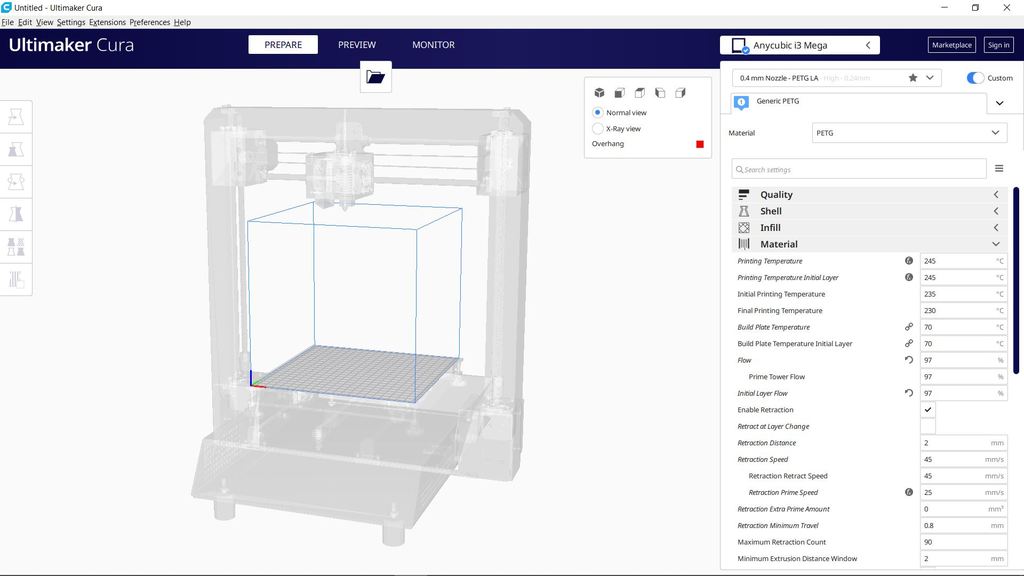Viewport: 1024px width, 576px height.
Task: Click the Retraction Minimum Travel field
Action: pyautogui.click(x=963, y=525)
